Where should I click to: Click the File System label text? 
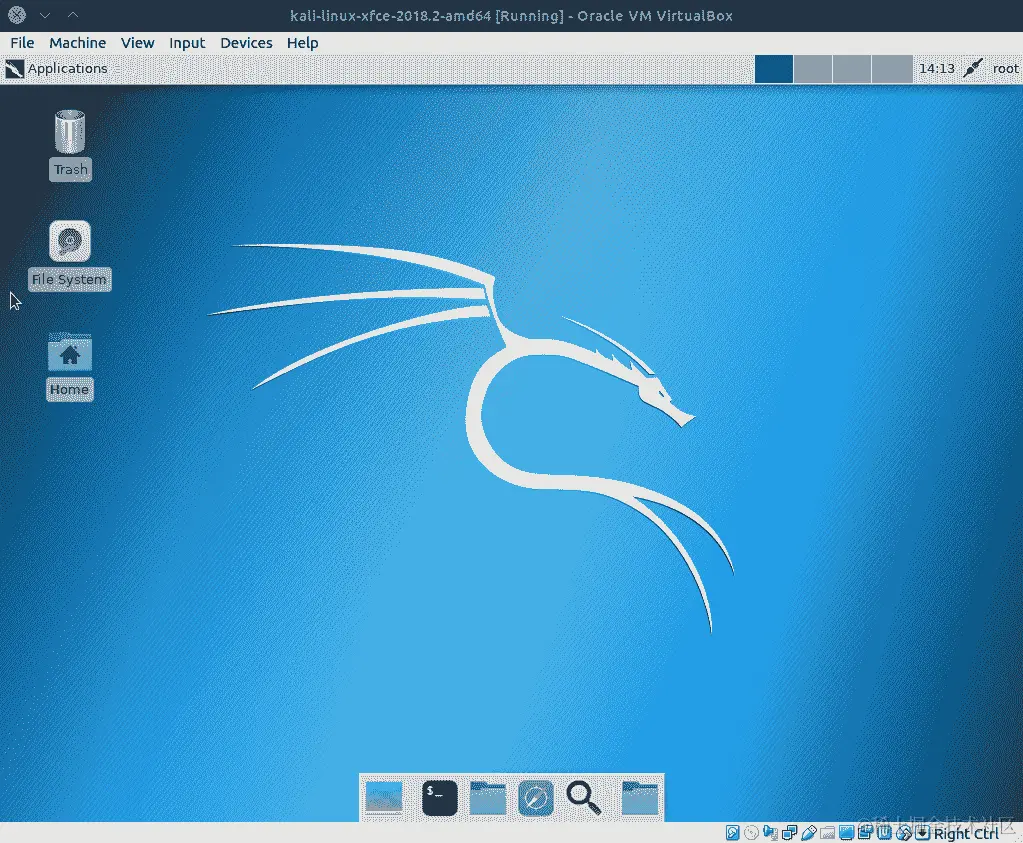point(69,279)
